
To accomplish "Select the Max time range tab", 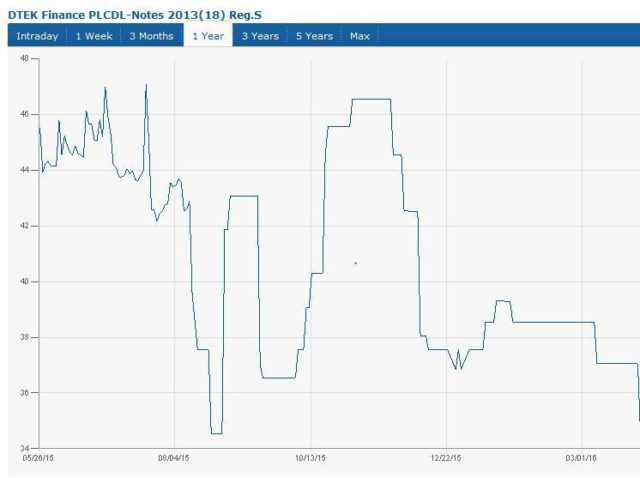I will 359,36.
